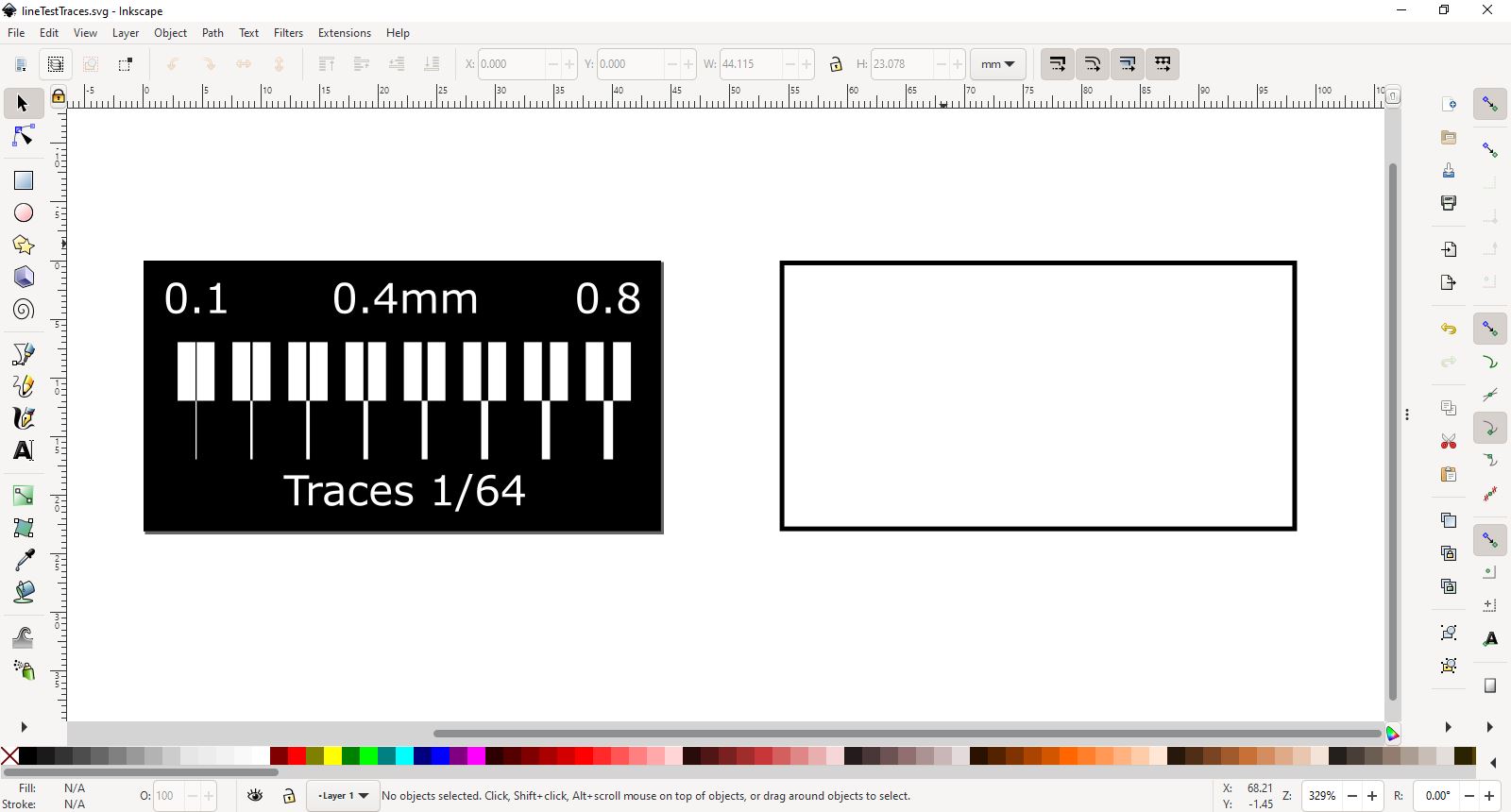
Task: Toggle the guides lock at ruler corner
Action: (x=59, y=95)
